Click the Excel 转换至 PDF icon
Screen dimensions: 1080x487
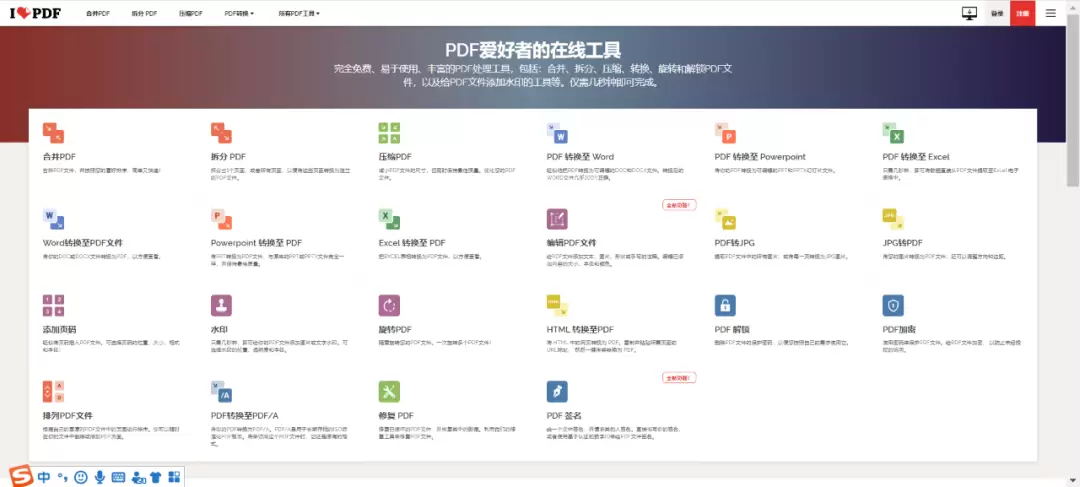click(389, 219)
